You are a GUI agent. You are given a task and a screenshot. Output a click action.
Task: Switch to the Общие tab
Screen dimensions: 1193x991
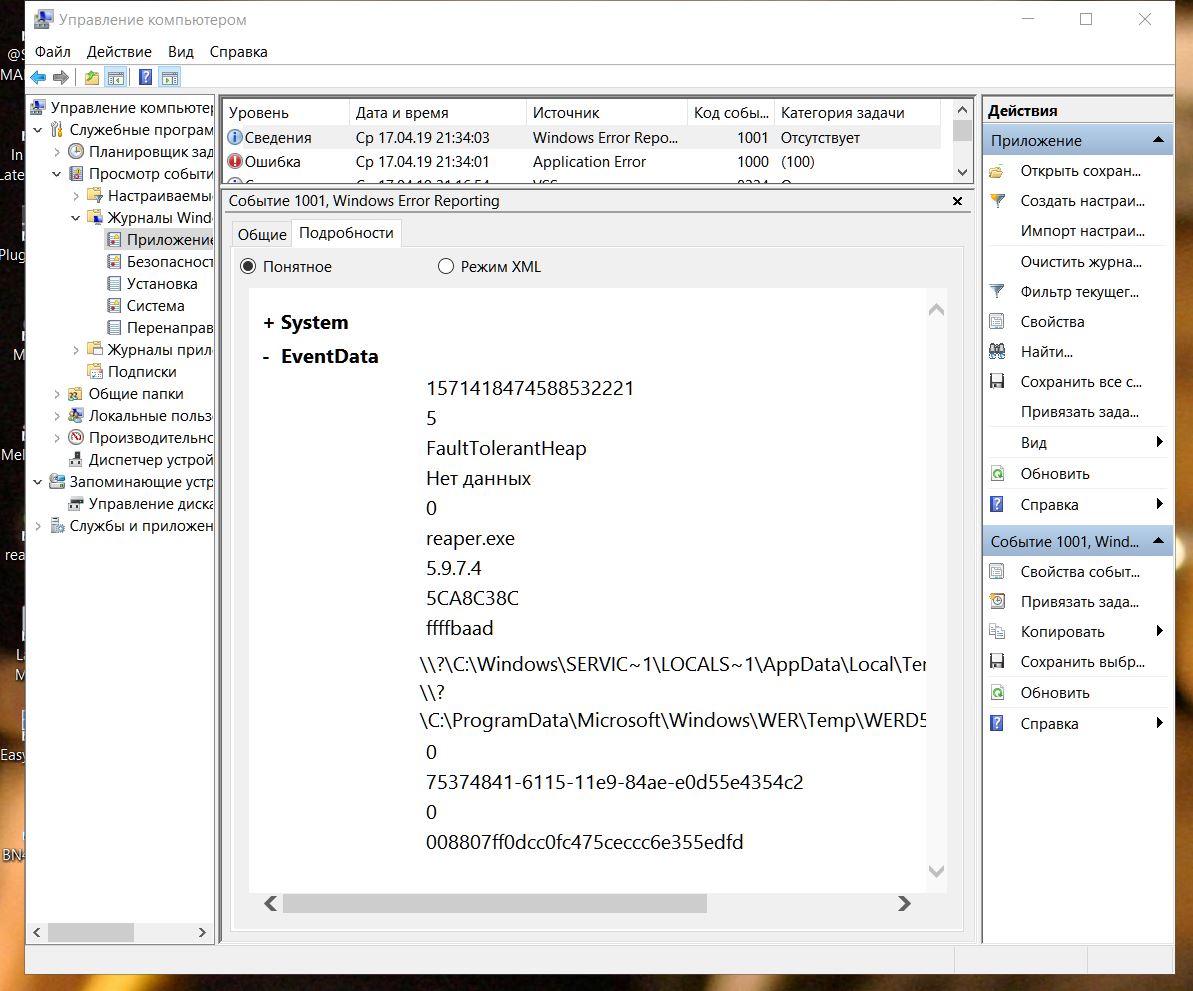tap(261, 234)
